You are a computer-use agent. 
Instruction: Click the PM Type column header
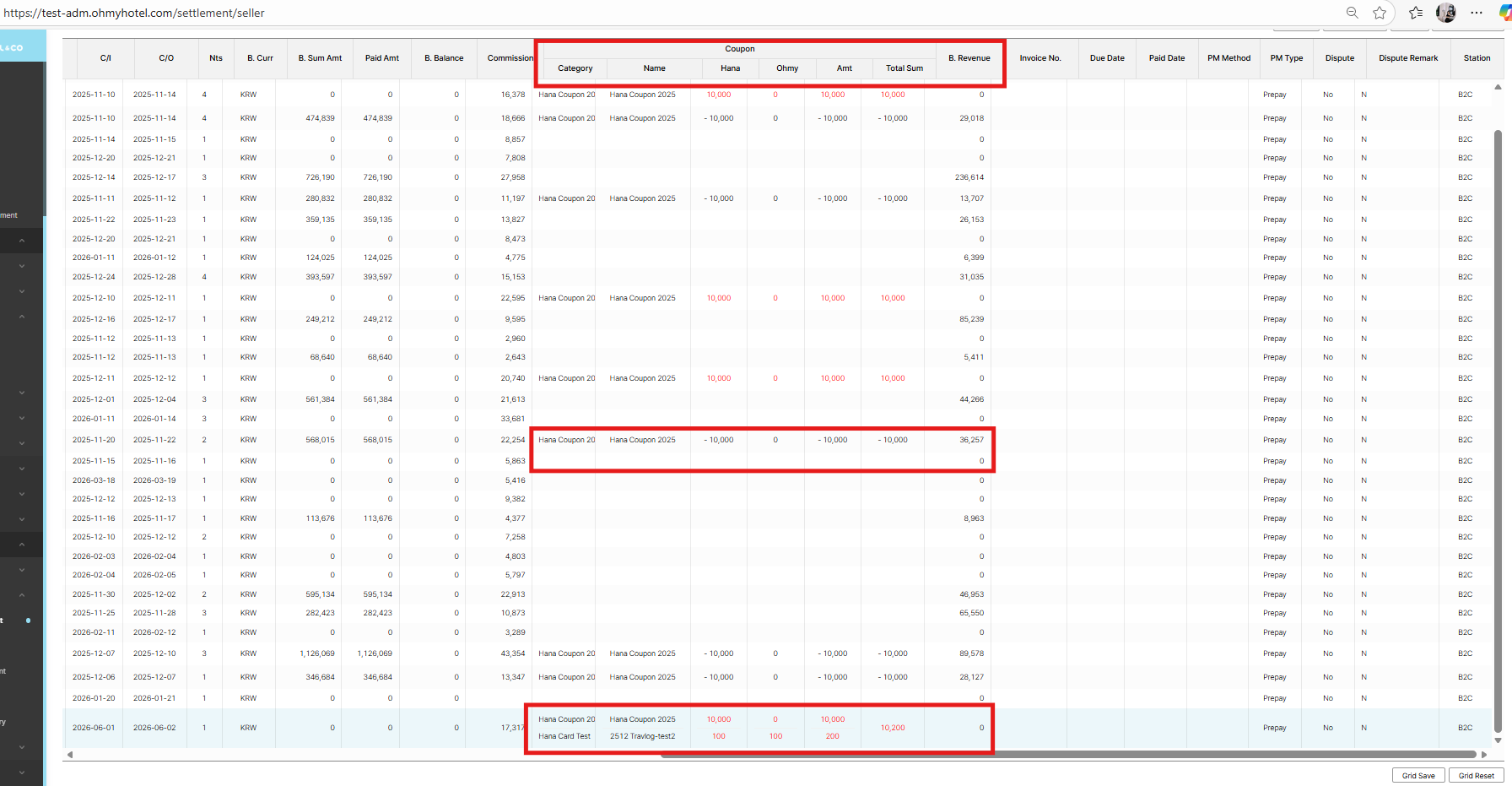(x=1287, y=58)
